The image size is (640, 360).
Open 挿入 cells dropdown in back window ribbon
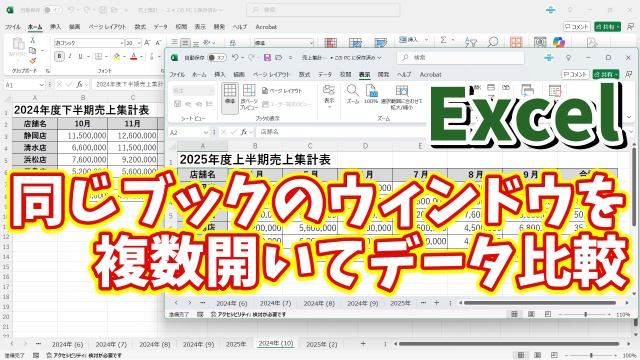click(x=426, y=40)
